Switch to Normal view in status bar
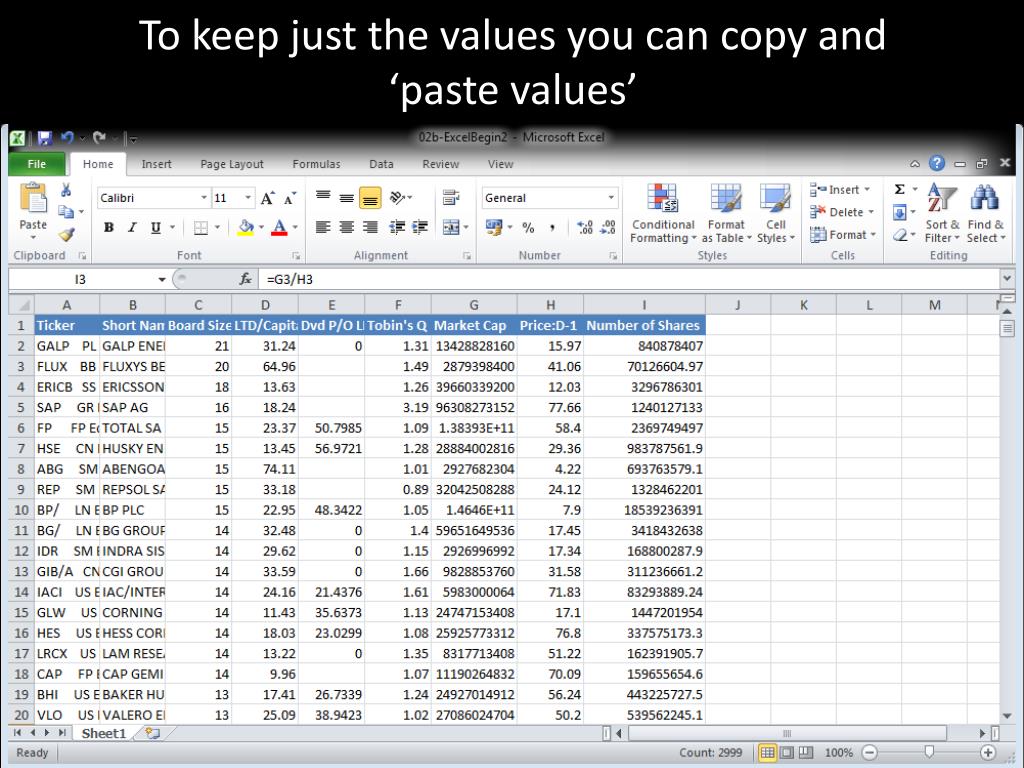 coord(767,752)
